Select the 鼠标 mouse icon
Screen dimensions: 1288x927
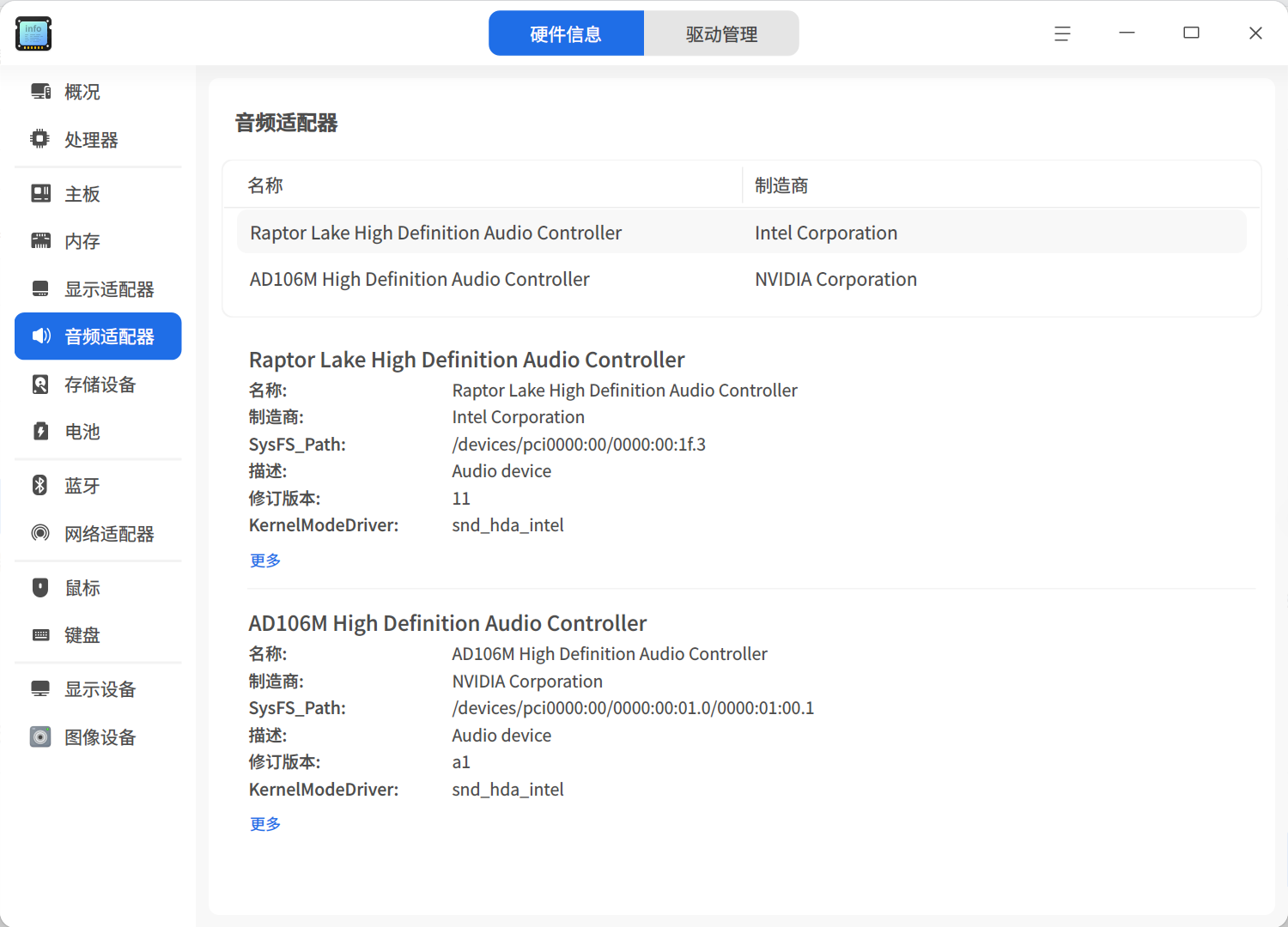click(x=40, y=587)
